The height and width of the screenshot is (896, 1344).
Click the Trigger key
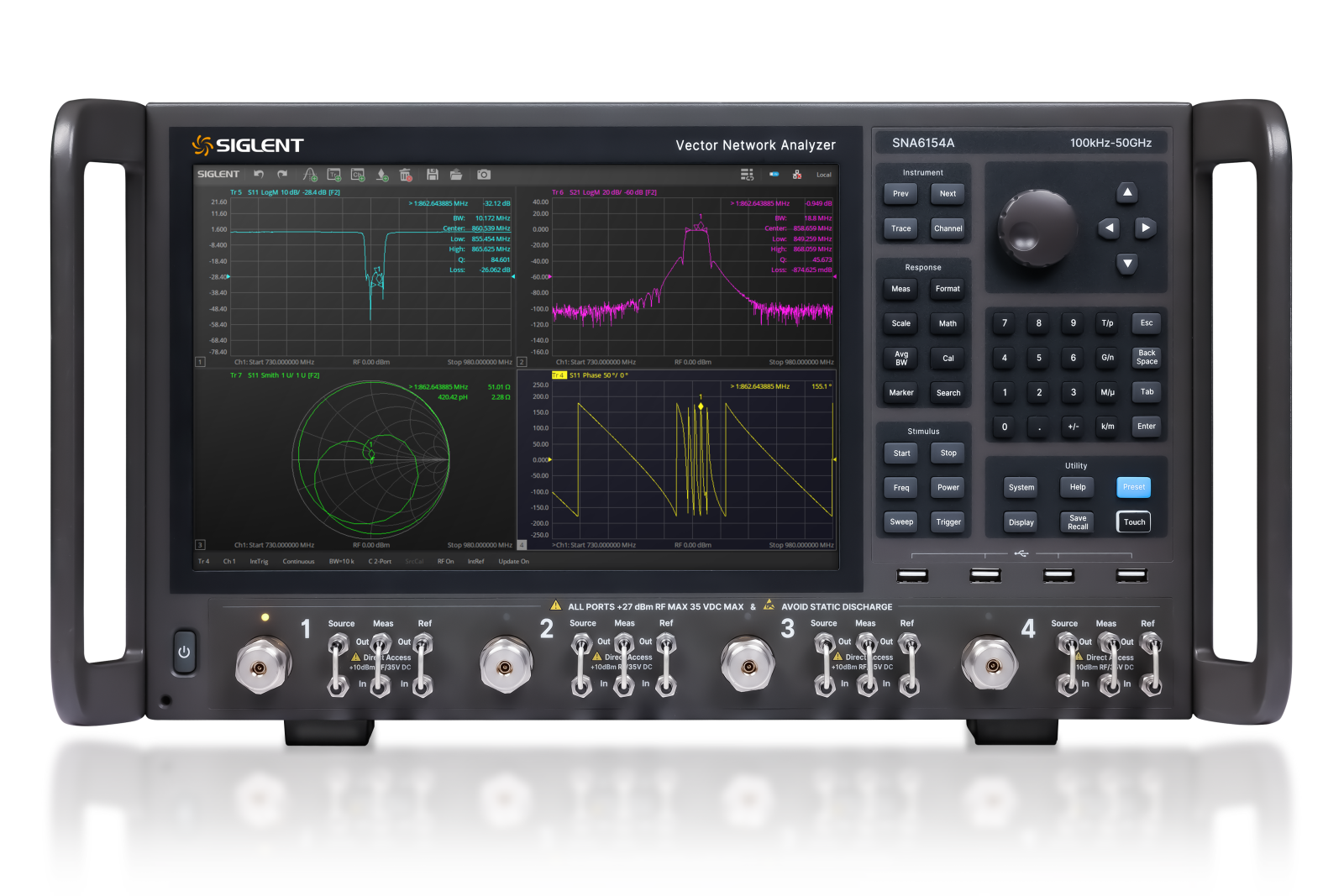click(948, 522)
